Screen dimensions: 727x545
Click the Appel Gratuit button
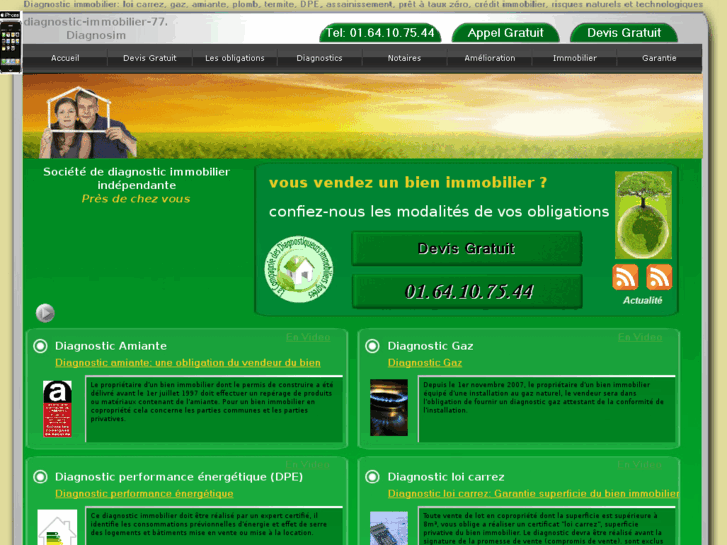click(505, 33)
